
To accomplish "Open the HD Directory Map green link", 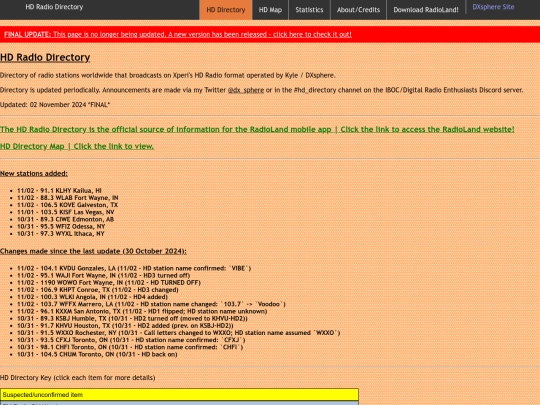I will (x=77, y=146).
